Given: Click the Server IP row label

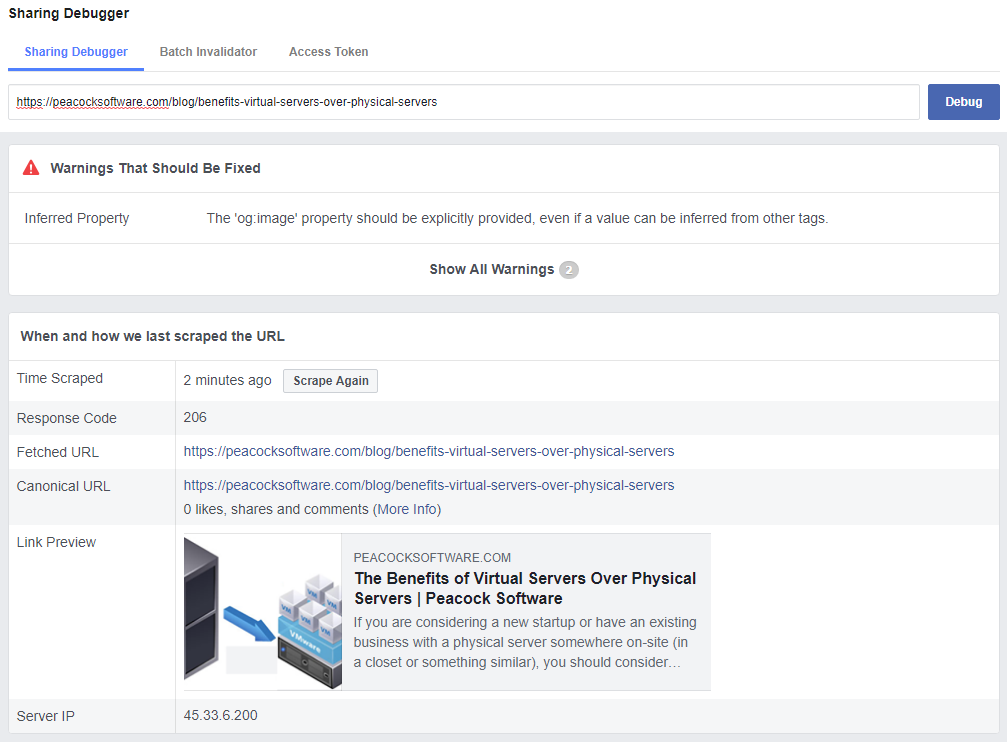Looking at the screenshot, I should [46, 716].
